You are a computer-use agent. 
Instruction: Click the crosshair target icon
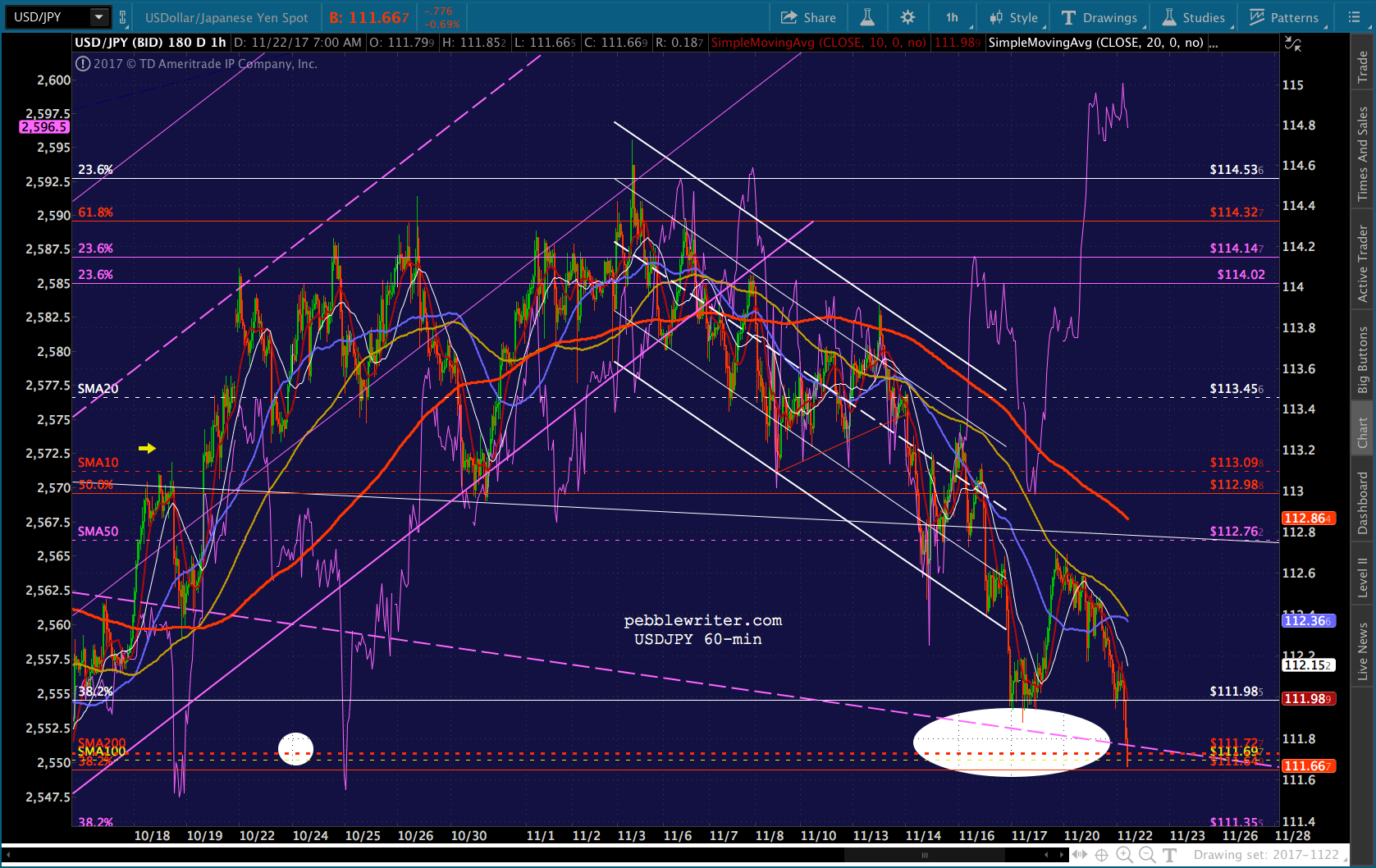[1102, 855]
